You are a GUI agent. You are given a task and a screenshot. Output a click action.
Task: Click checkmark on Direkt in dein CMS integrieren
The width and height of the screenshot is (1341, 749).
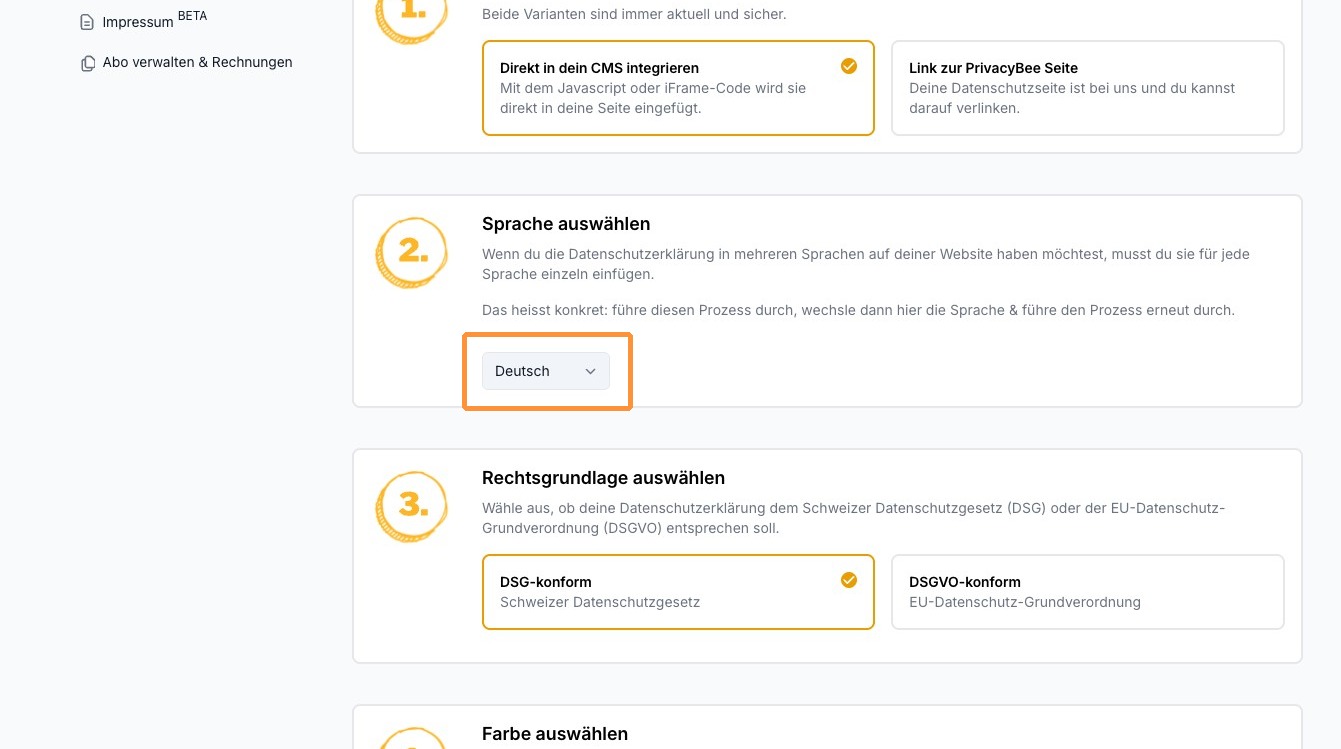click(849, 66)
